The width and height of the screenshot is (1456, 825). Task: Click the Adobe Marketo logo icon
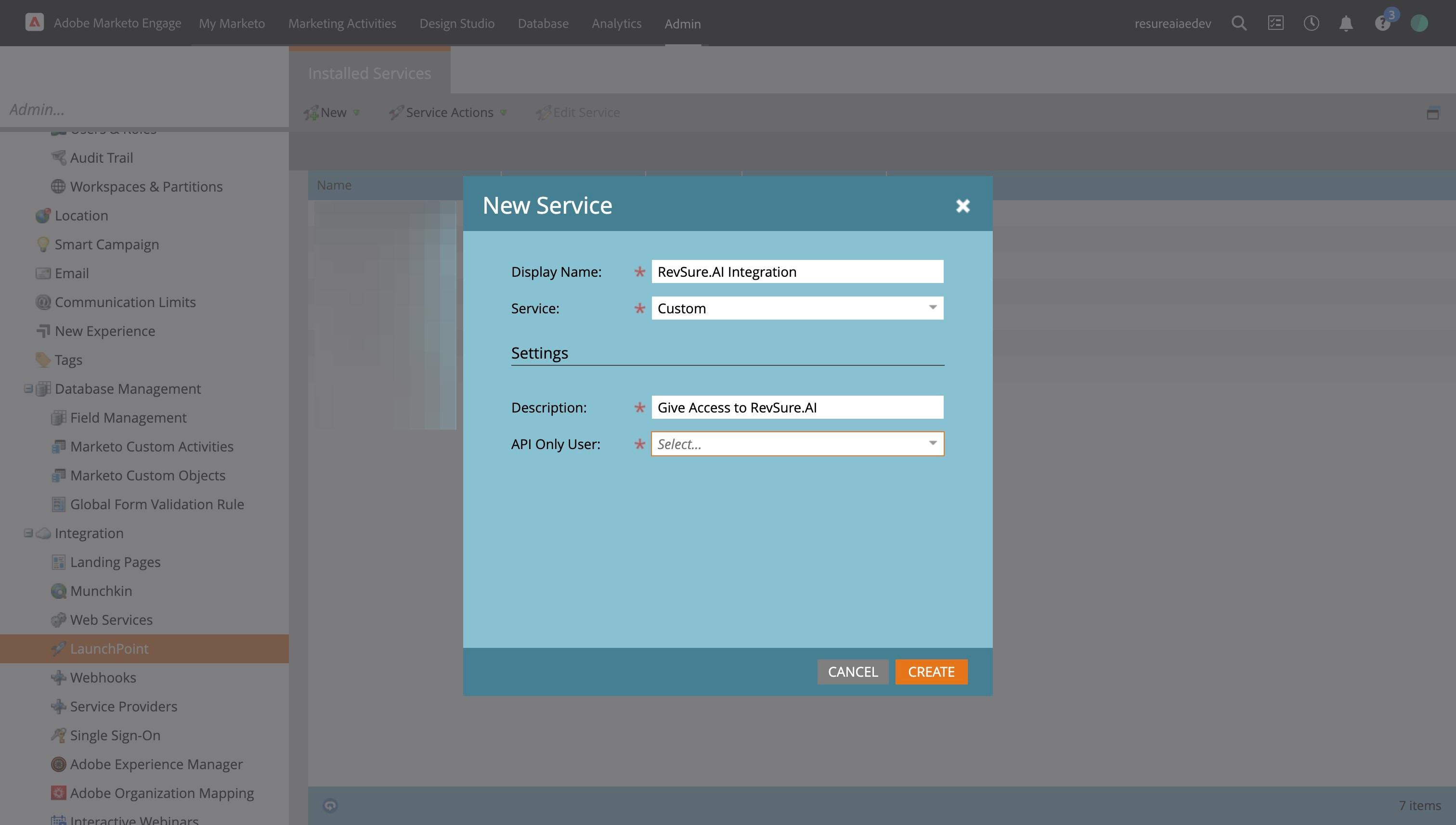[34, 23]
